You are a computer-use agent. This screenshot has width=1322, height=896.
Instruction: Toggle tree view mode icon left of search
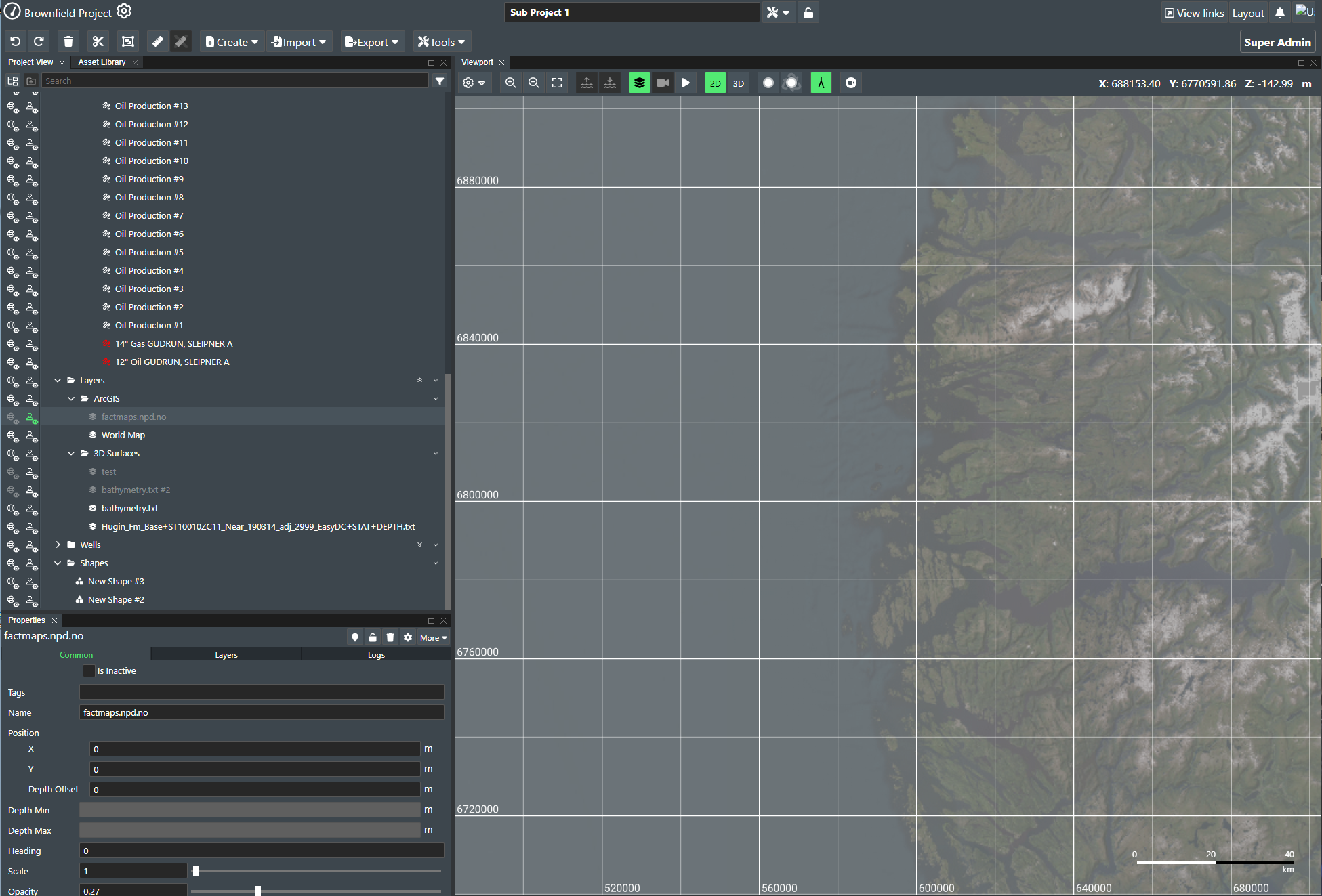pyautogui.click(x=12, y=81)
